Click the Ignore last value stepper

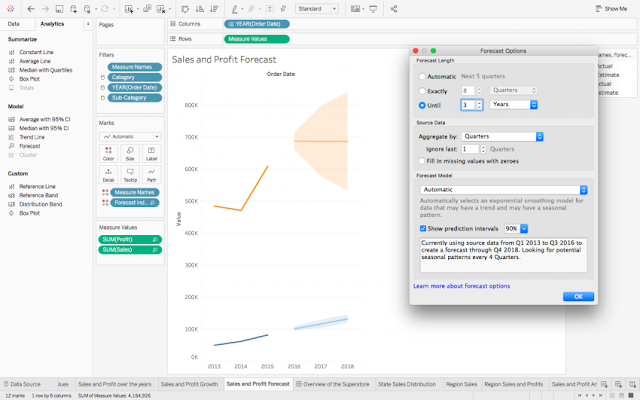pos(483,149)
